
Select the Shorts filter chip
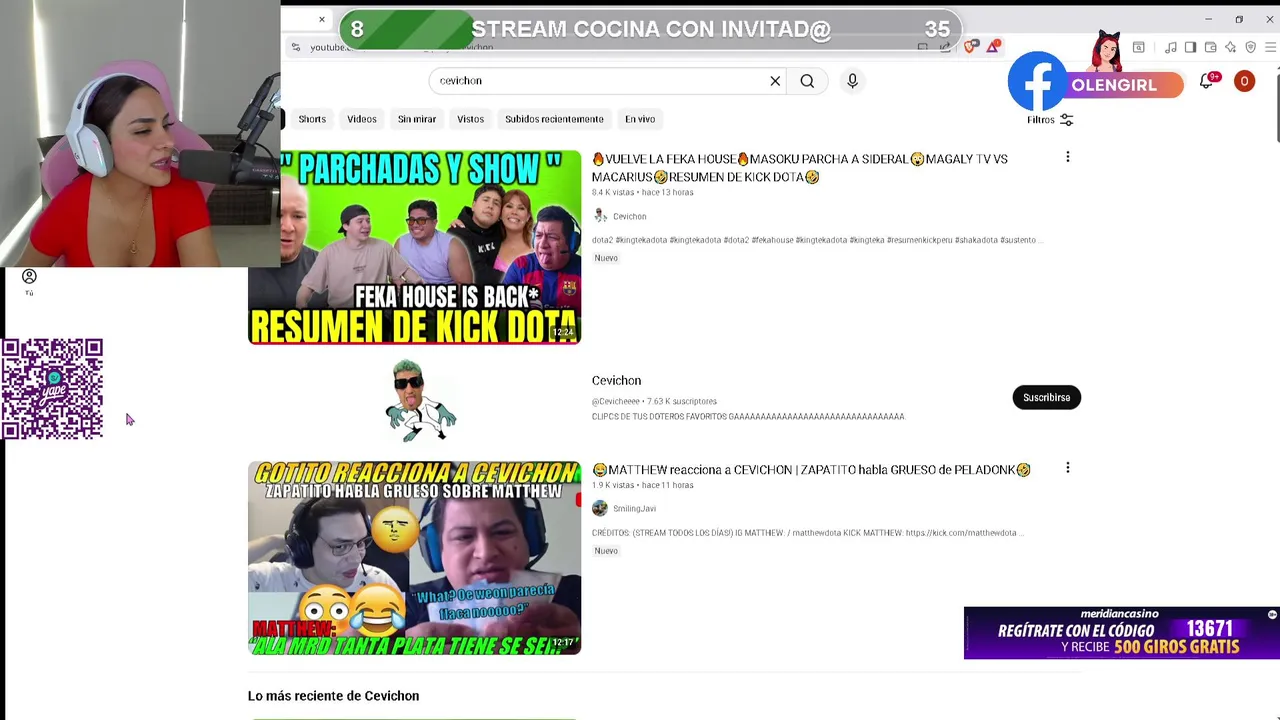pos(312,119)
